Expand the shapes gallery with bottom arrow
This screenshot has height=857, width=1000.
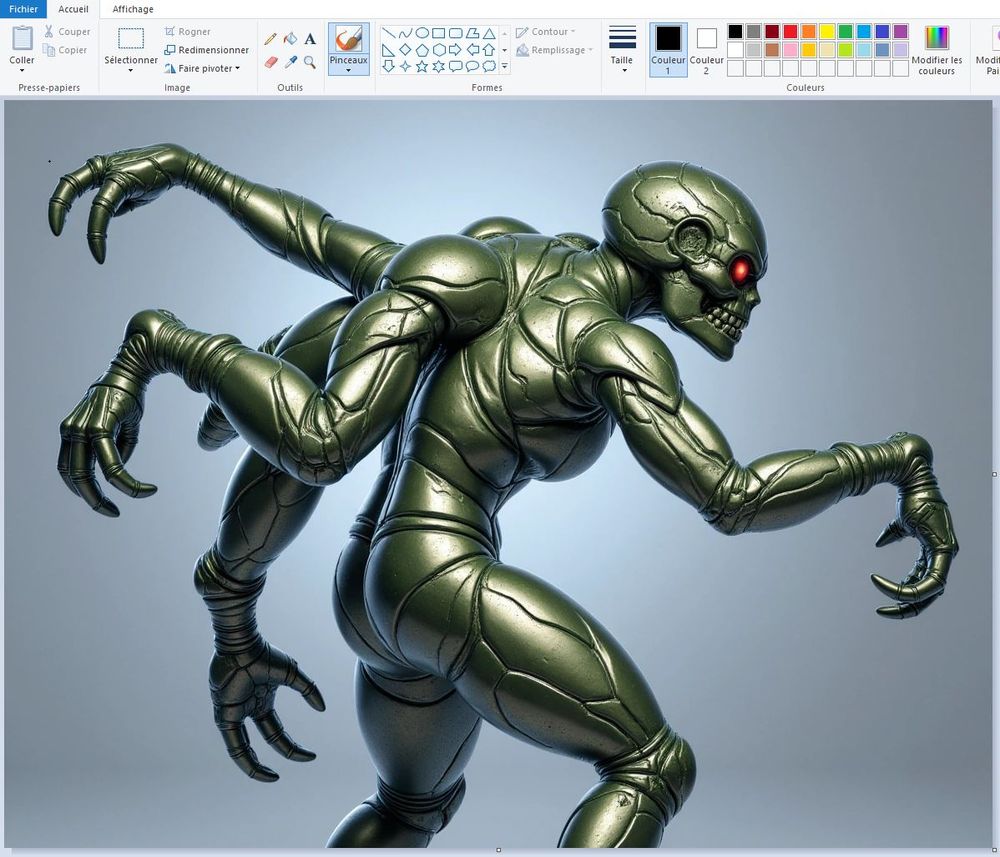pos(504,66)
